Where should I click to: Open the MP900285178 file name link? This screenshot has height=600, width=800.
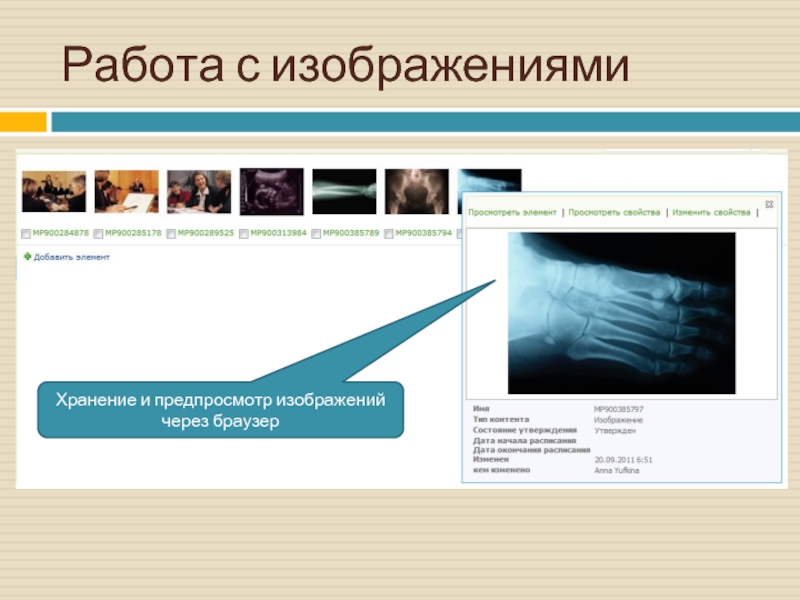[x=133, y=233]
